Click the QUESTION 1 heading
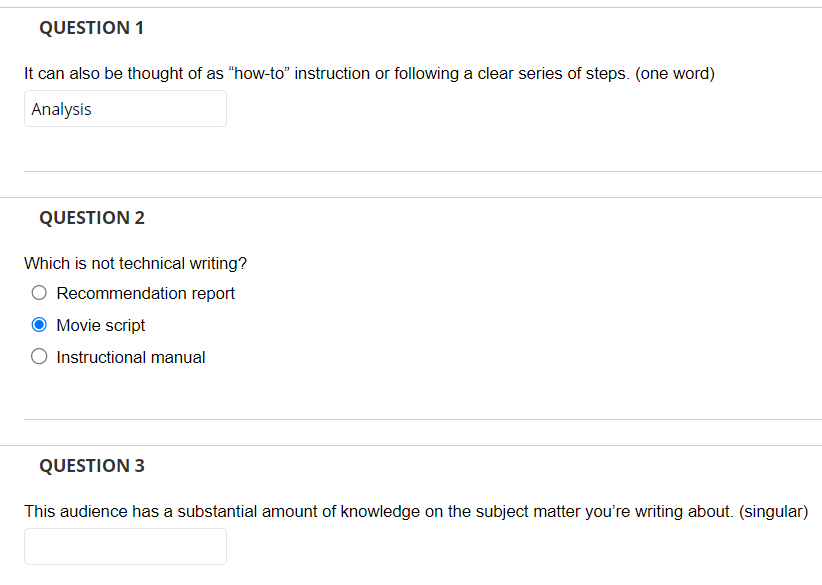822x585 pixels. pyautogui.click(x=91, y=28)
